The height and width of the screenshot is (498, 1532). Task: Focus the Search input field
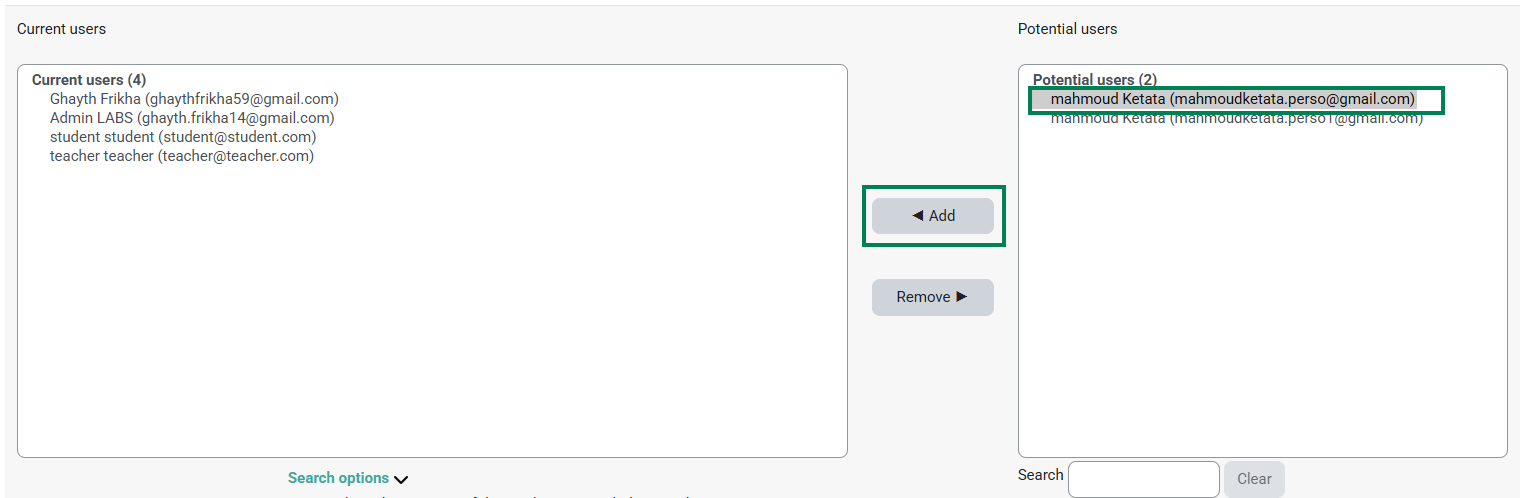pos(1143,479)
